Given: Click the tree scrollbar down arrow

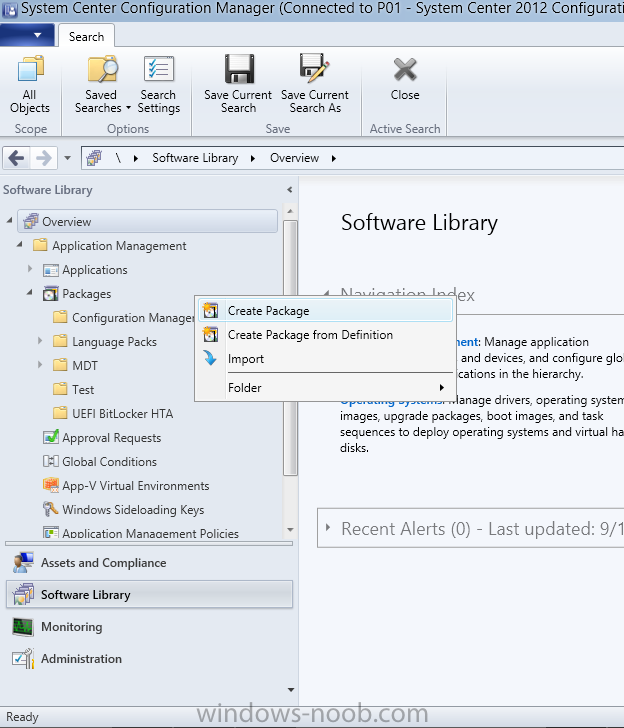Looking at the screenshot, I should (x=290, y=529).
